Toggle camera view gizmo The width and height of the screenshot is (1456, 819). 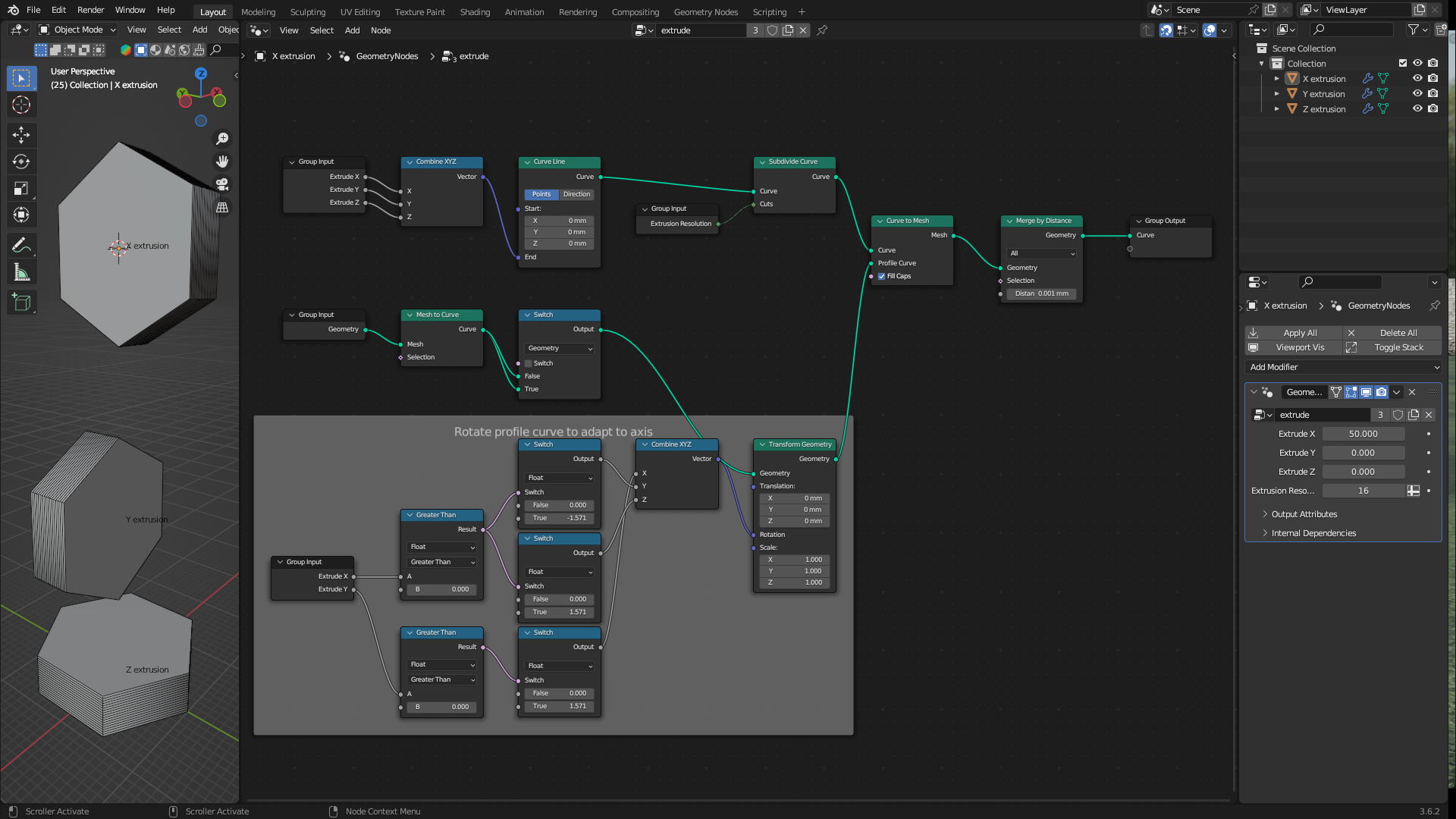222,184
